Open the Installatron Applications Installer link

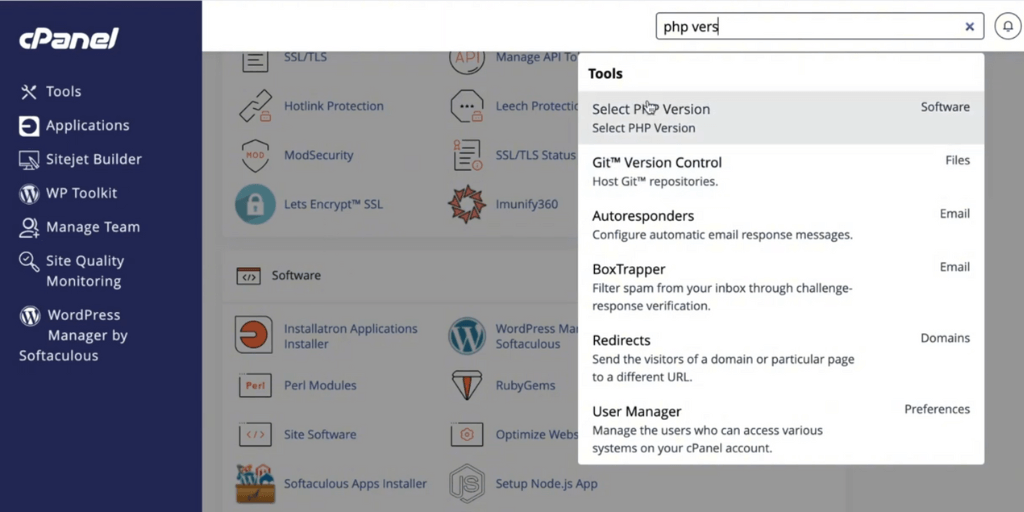click(x=351, y=336)
